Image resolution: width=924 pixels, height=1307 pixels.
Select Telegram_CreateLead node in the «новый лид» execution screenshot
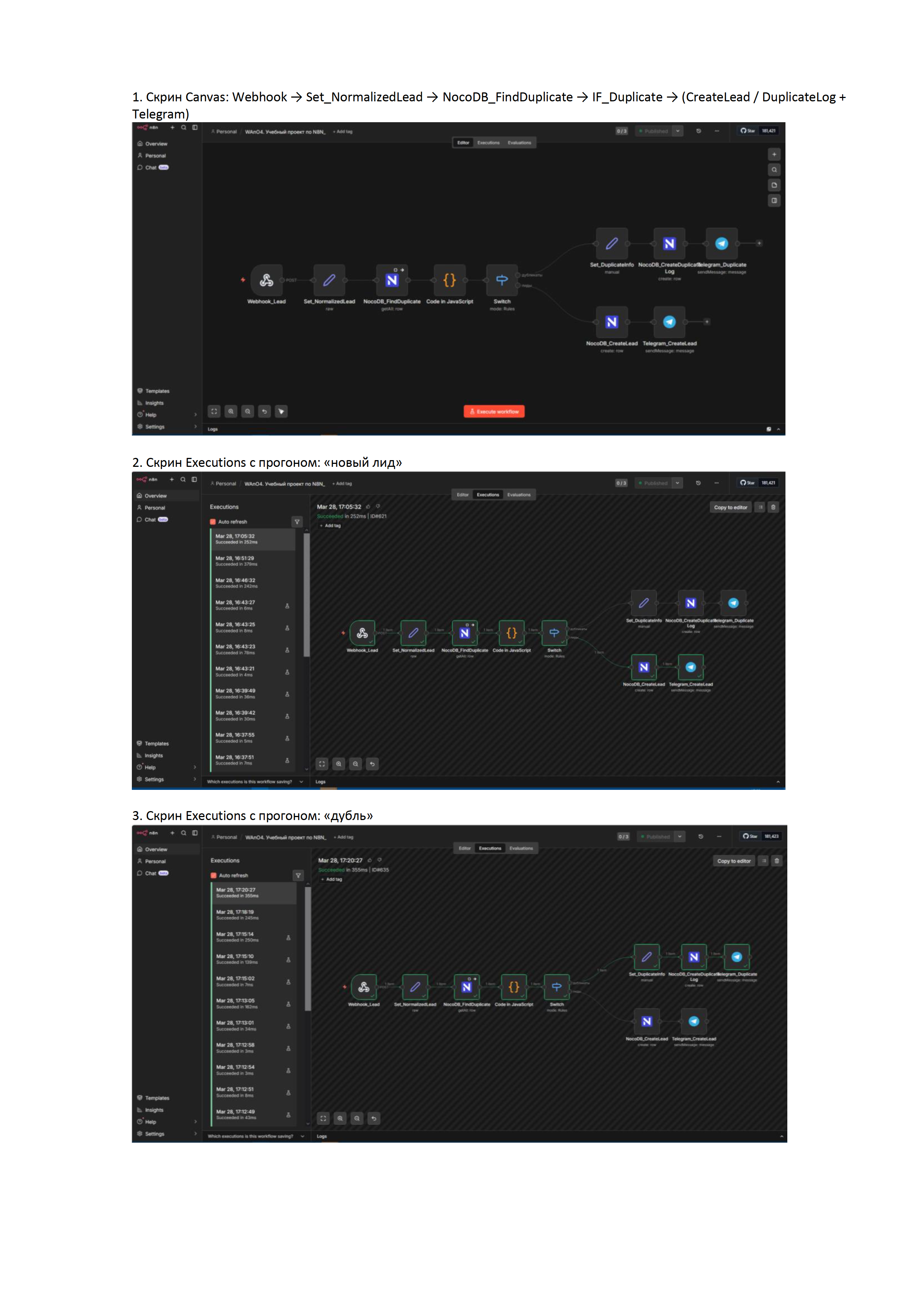point(691,667)
